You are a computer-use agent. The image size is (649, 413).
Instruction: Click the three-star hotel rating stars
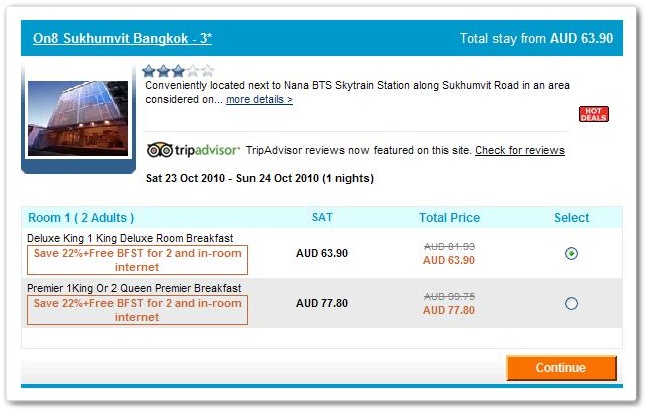178,71
